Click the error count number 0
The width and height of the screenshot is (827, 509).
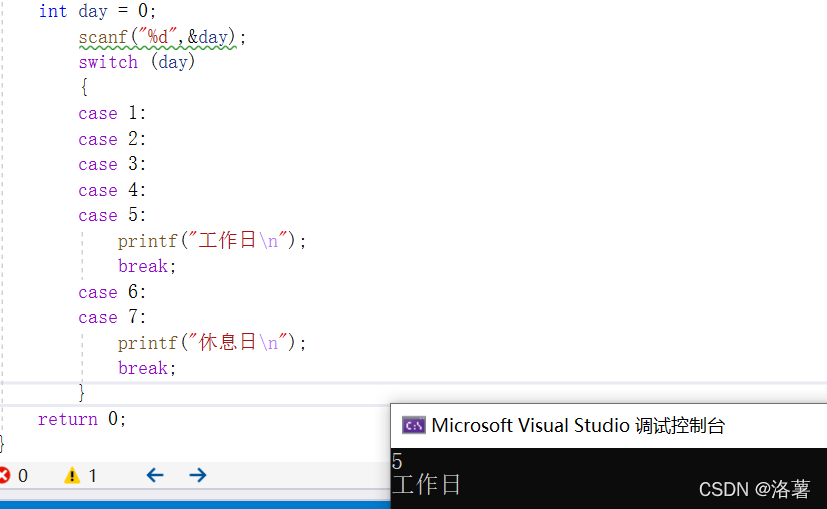pos(23,476)
